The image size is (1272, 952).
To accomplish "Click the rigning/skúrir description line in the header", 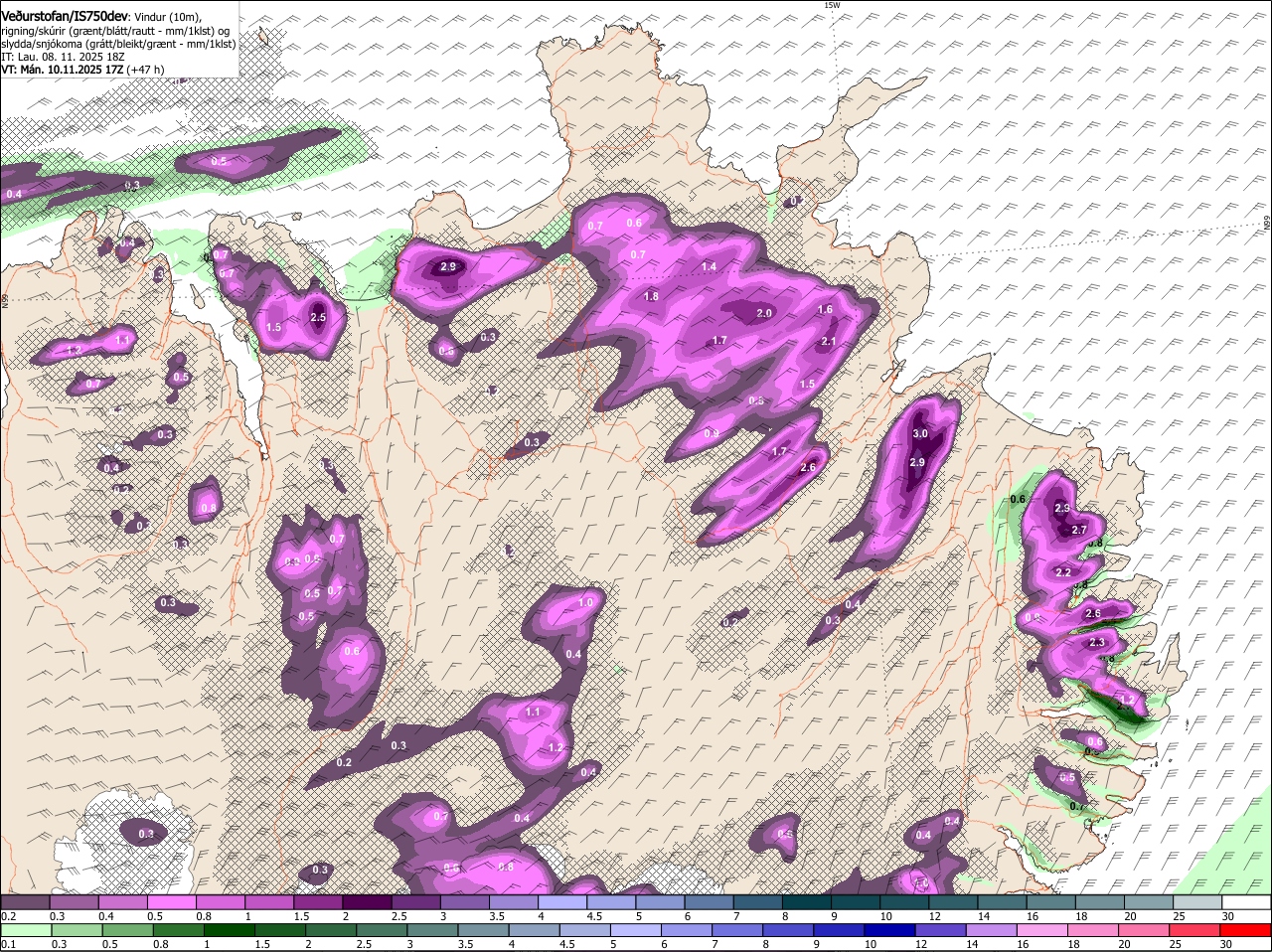I will (115, 30).
